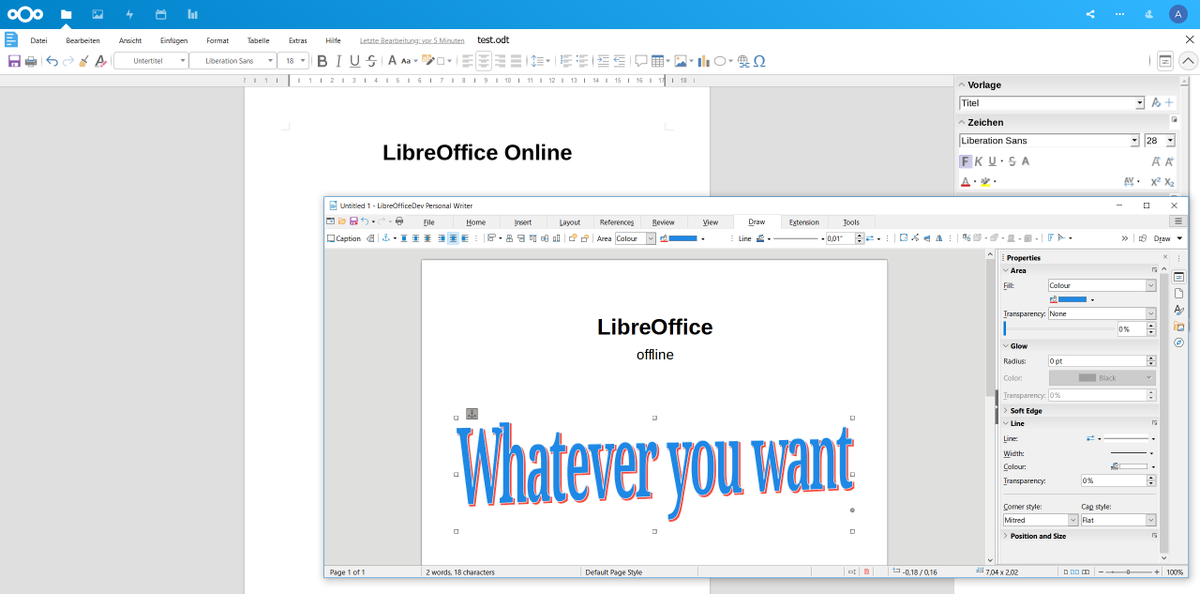Image resolution: width=1200 pixels, height=594 pixels.
Task: Open the Nextcloud Files app icon
Action: click(66, 14)
